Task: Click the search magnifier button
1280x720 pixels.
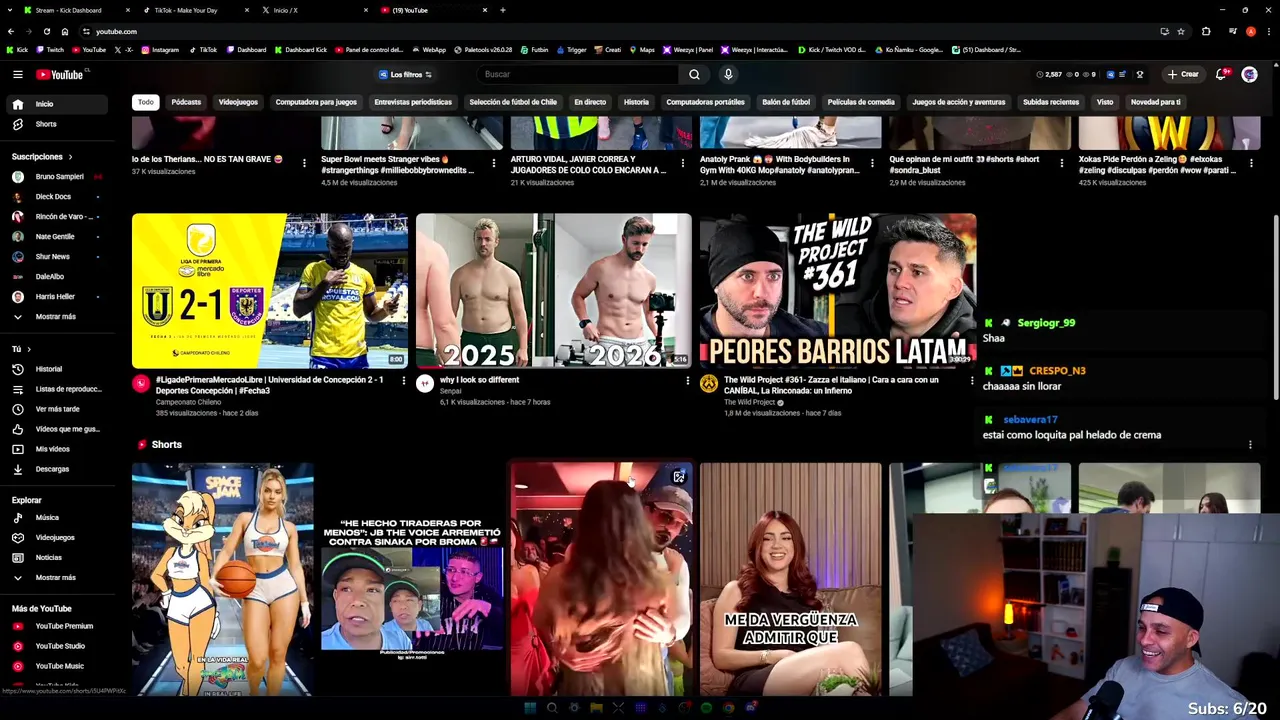Action: (694, 74)
